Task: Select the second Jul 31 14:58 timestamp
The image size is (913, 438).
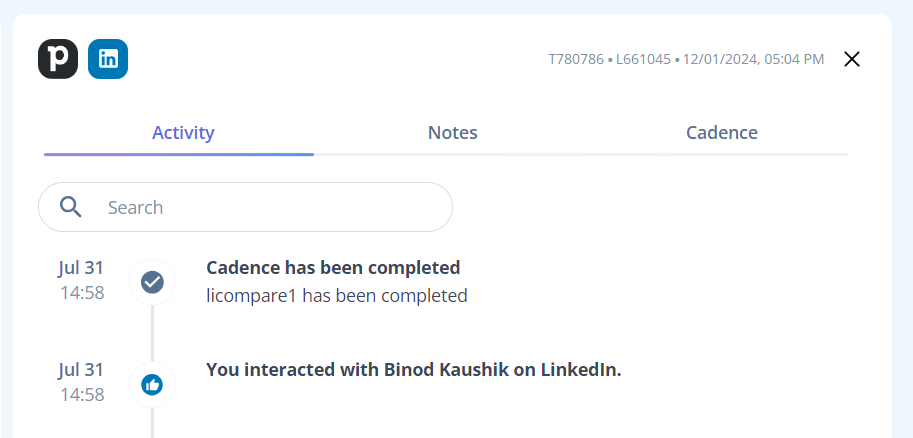Action: click(x=82, y=382)
